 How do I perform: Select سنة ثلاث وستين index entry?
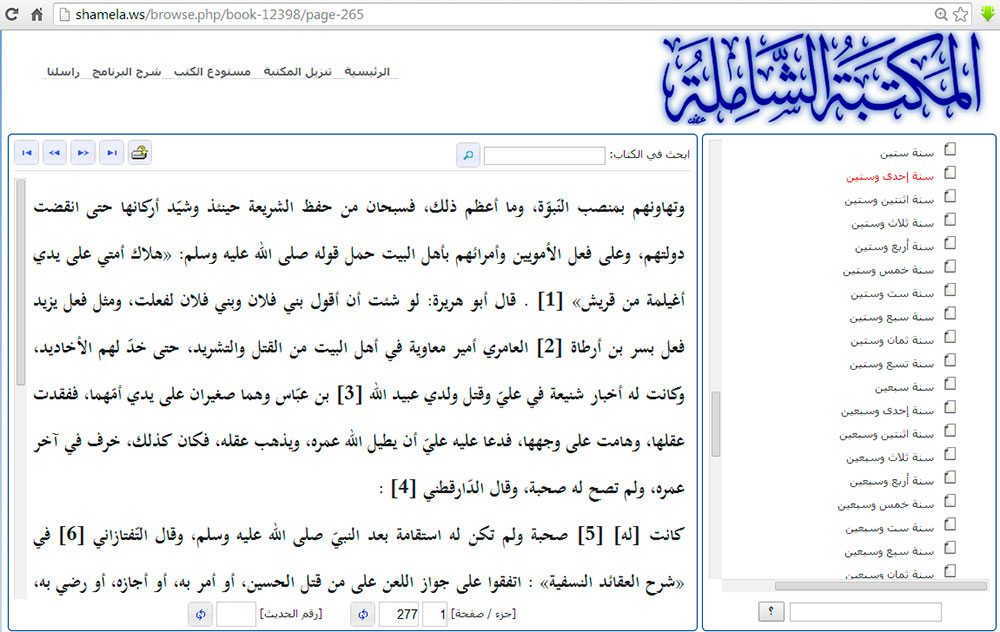tap(892, 223)
